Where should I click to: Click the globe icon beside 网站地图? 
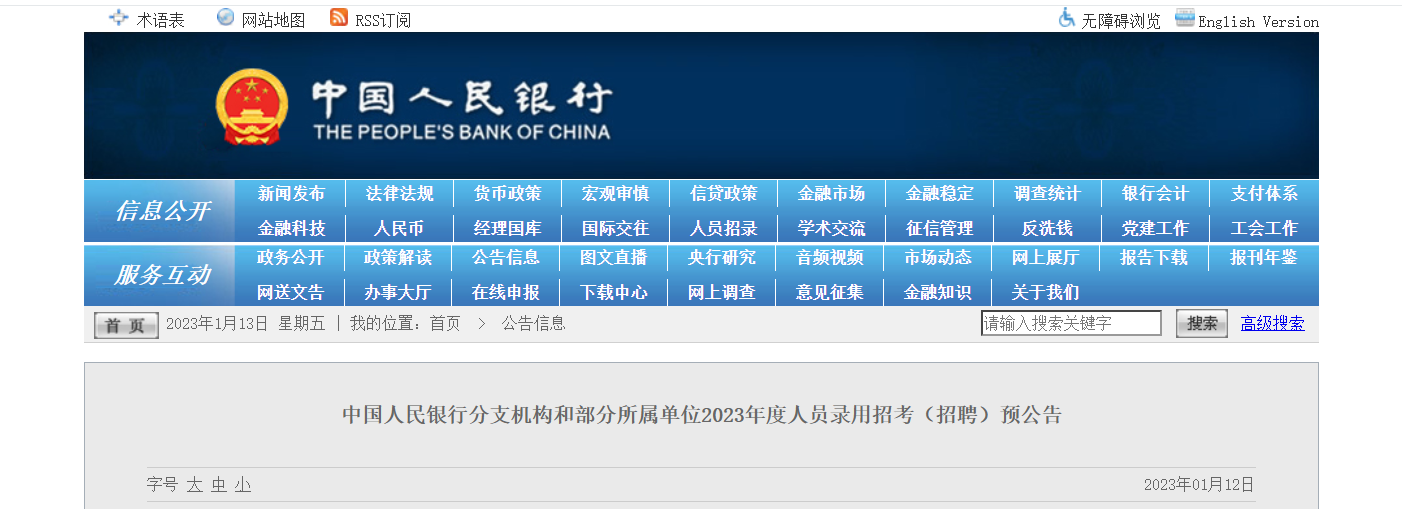point(226,18)
